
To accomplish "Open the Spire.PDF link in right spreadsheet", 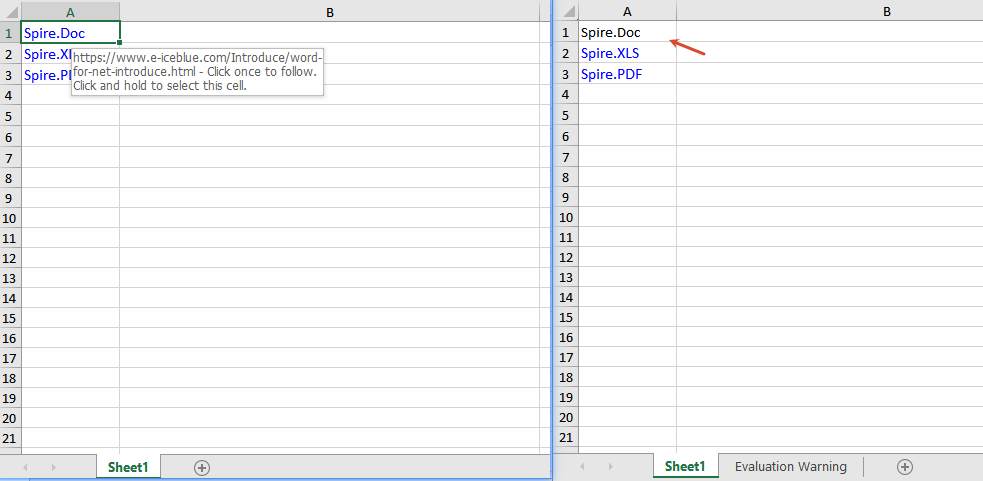I will (611, 75).
